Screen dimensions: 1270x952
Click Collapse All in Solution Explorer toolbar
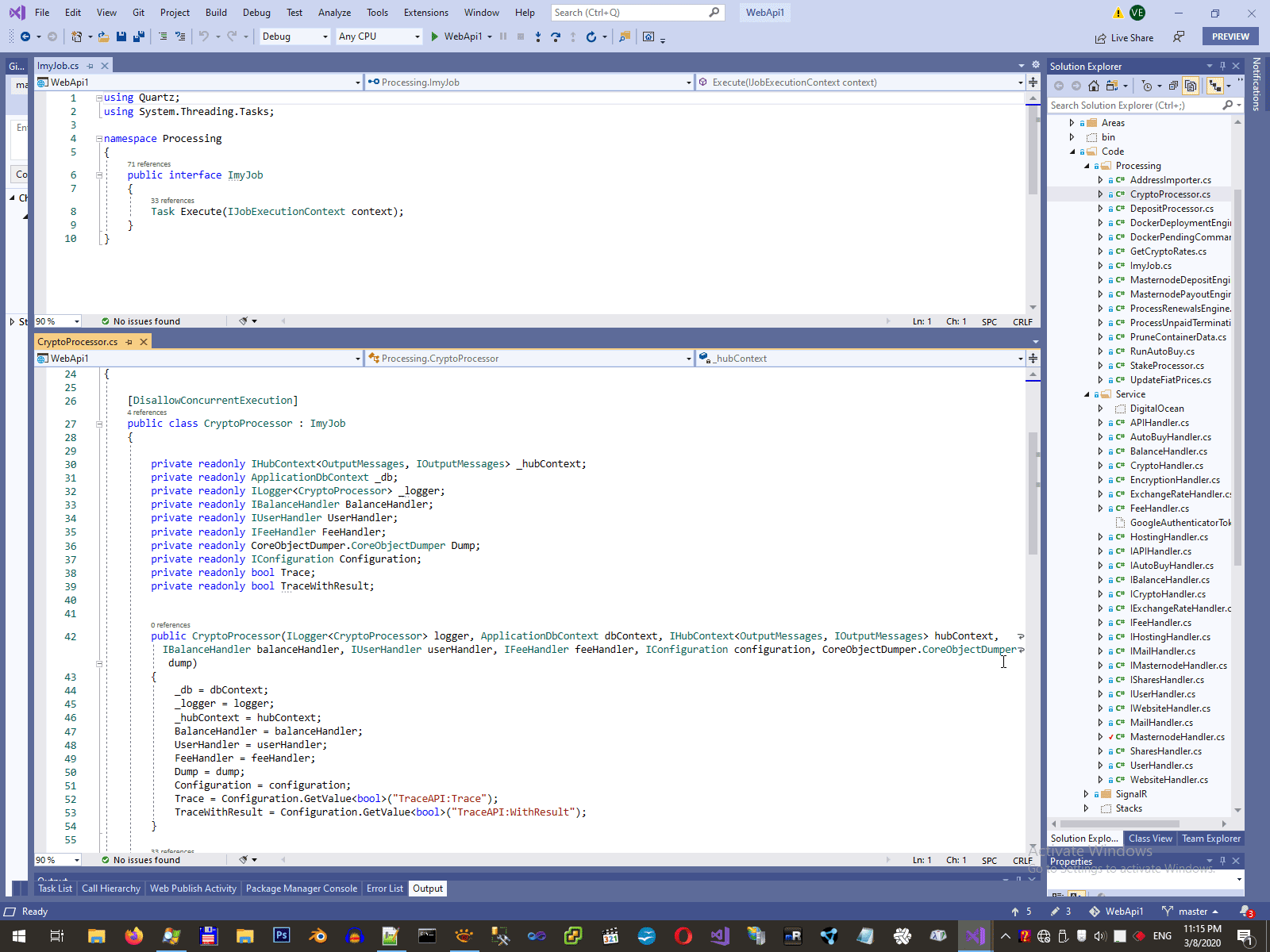[1173, 86]
